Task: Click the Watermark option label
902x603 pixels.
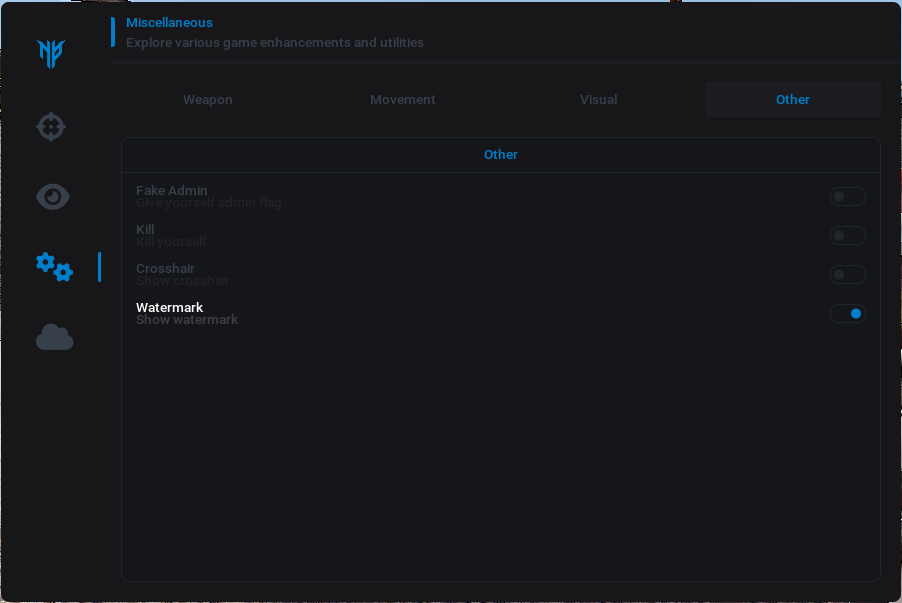Action: (x=169, y=307)
